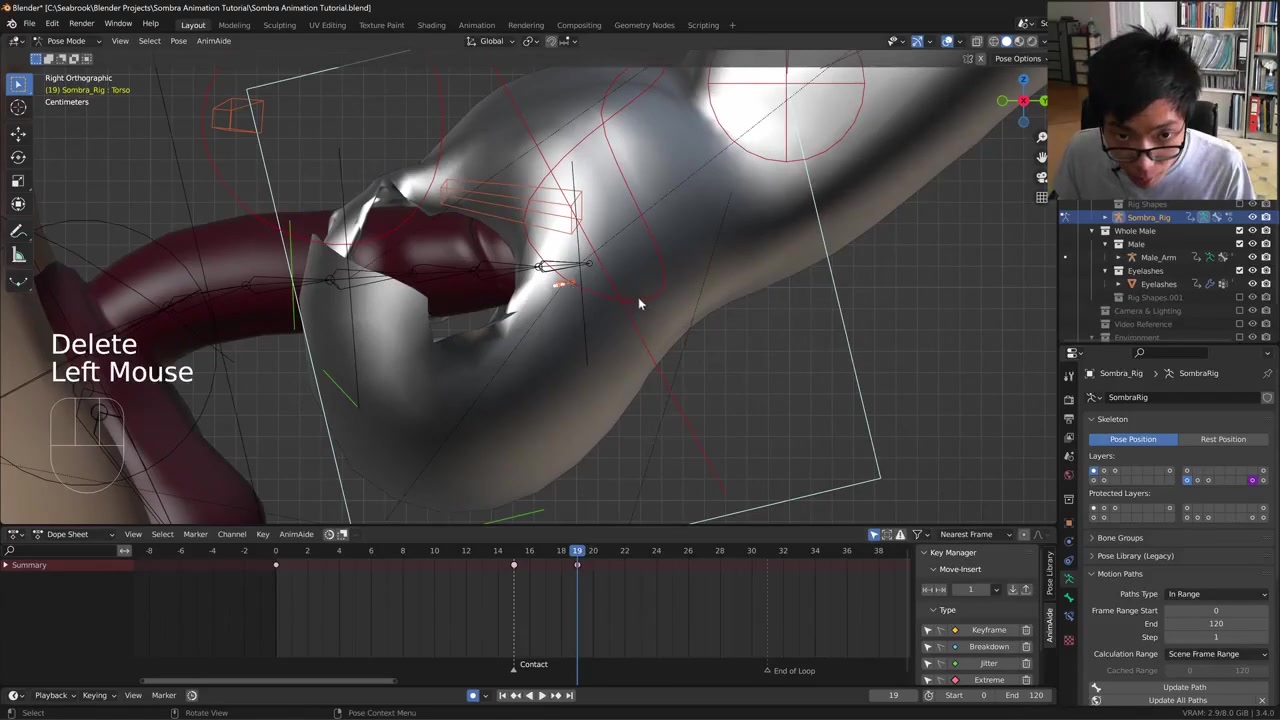Select the Move tool in the viewport toolbar
1280x720 pixels.
(x=18, y=133)
